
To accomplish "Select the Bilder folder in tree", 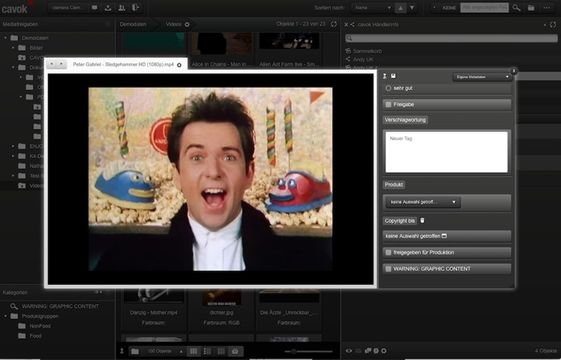I will coord(36,48).
